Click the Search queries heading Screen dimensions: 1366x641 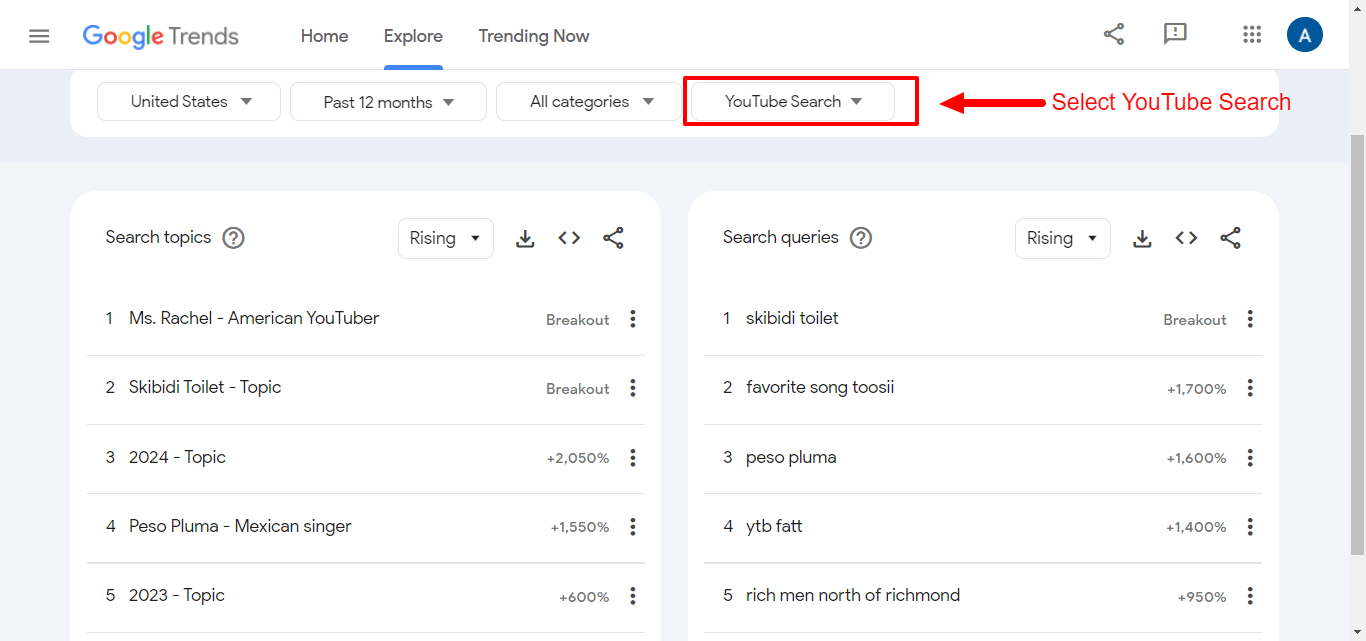[x=781, y=237]
